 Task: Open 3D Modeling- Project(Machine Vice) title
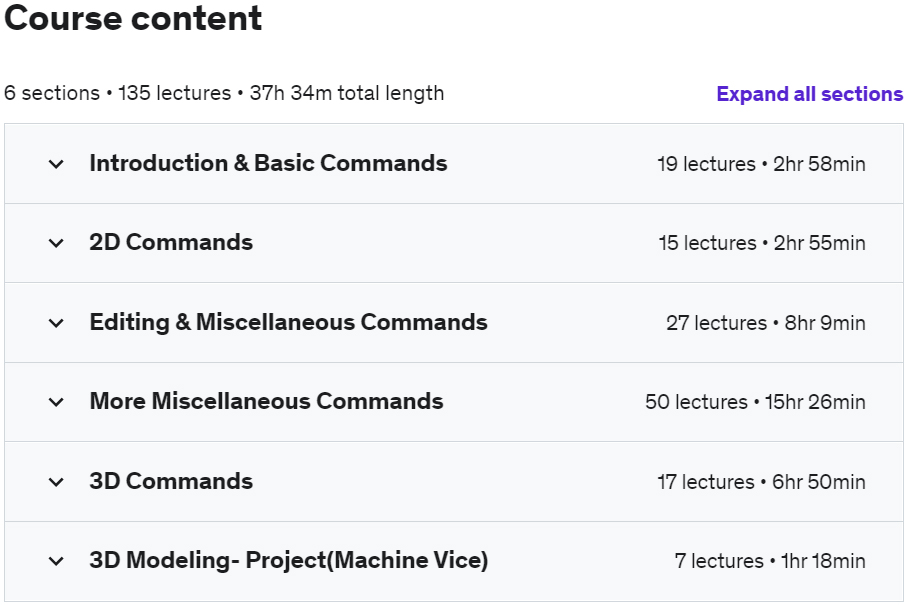pos(289,560)
